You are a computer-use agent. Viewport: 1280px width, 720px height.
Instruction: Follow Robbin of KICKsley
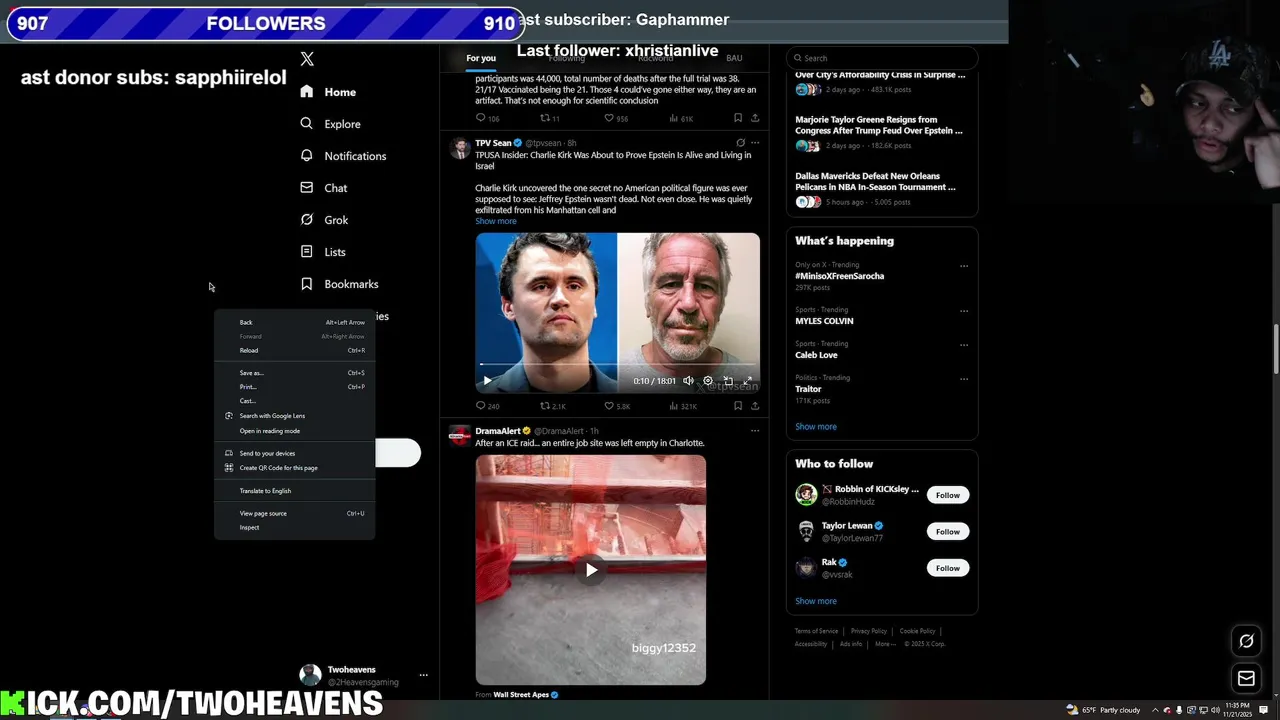tap(948, 495)
